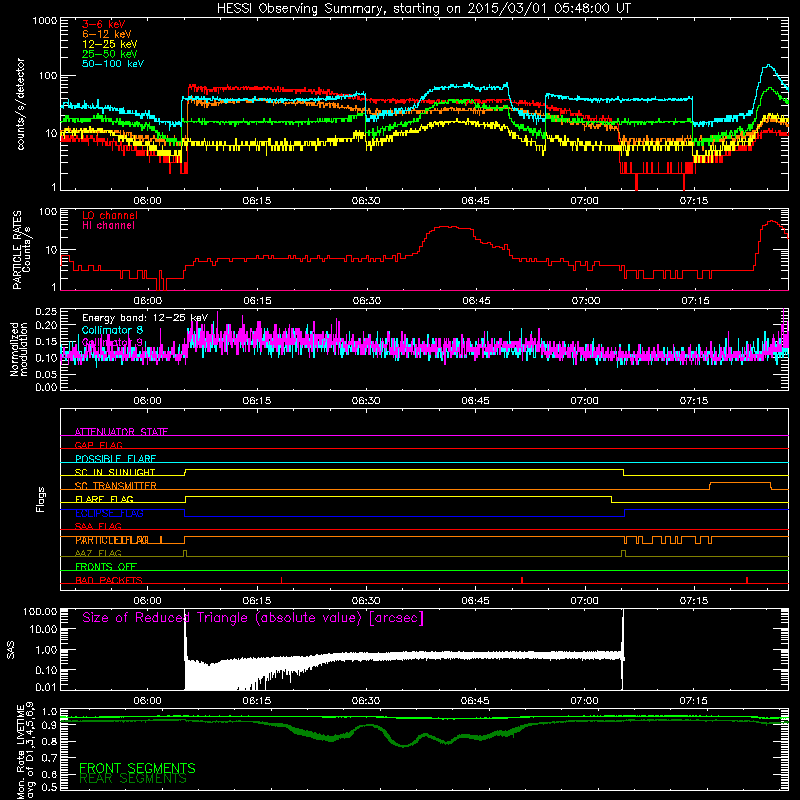Click the BAD_PACKETS tick mark near 06:18
Viewport: 800px width, 800px height.
coord(282,580)
